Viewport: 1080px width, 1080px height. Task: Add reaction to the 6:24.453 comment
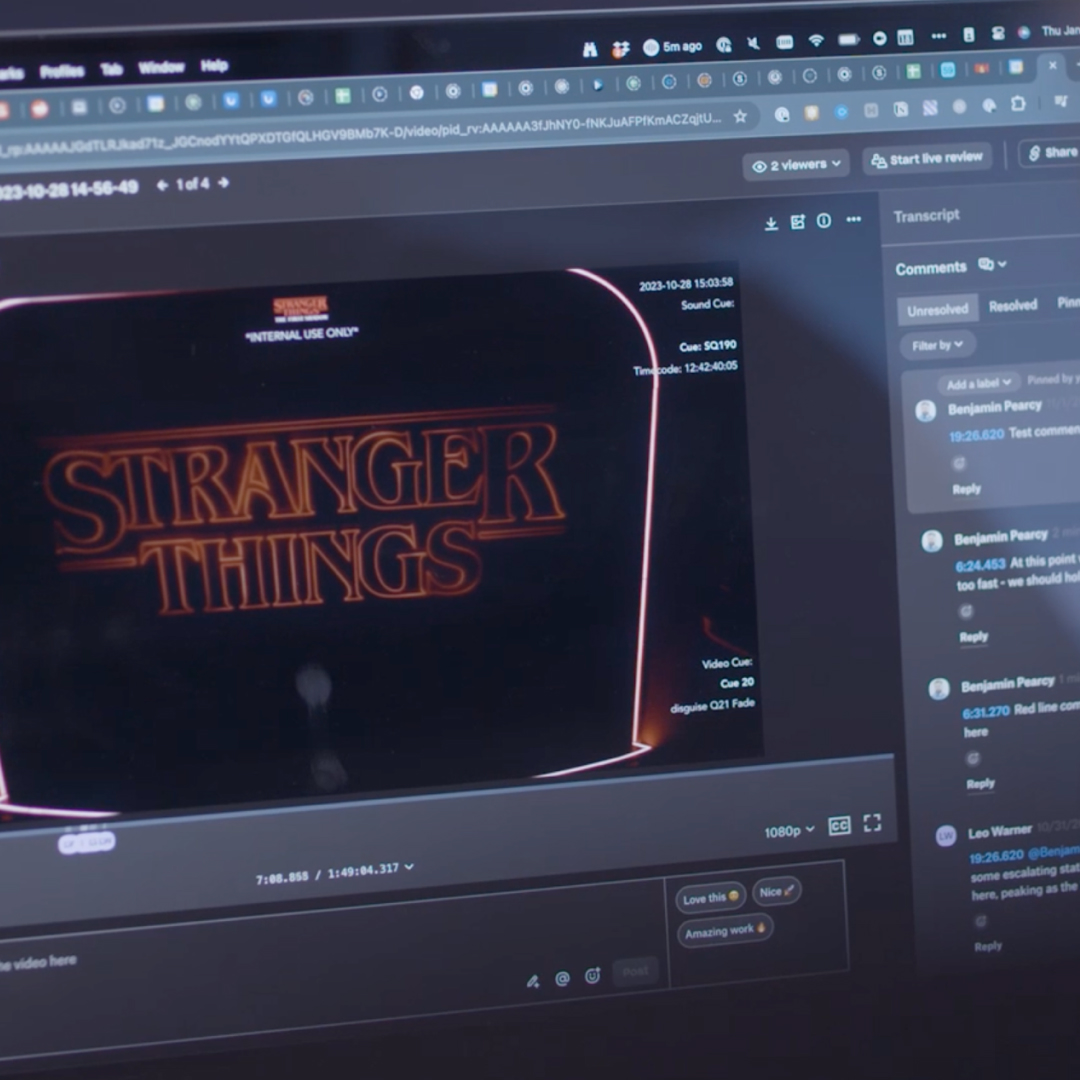966,611
